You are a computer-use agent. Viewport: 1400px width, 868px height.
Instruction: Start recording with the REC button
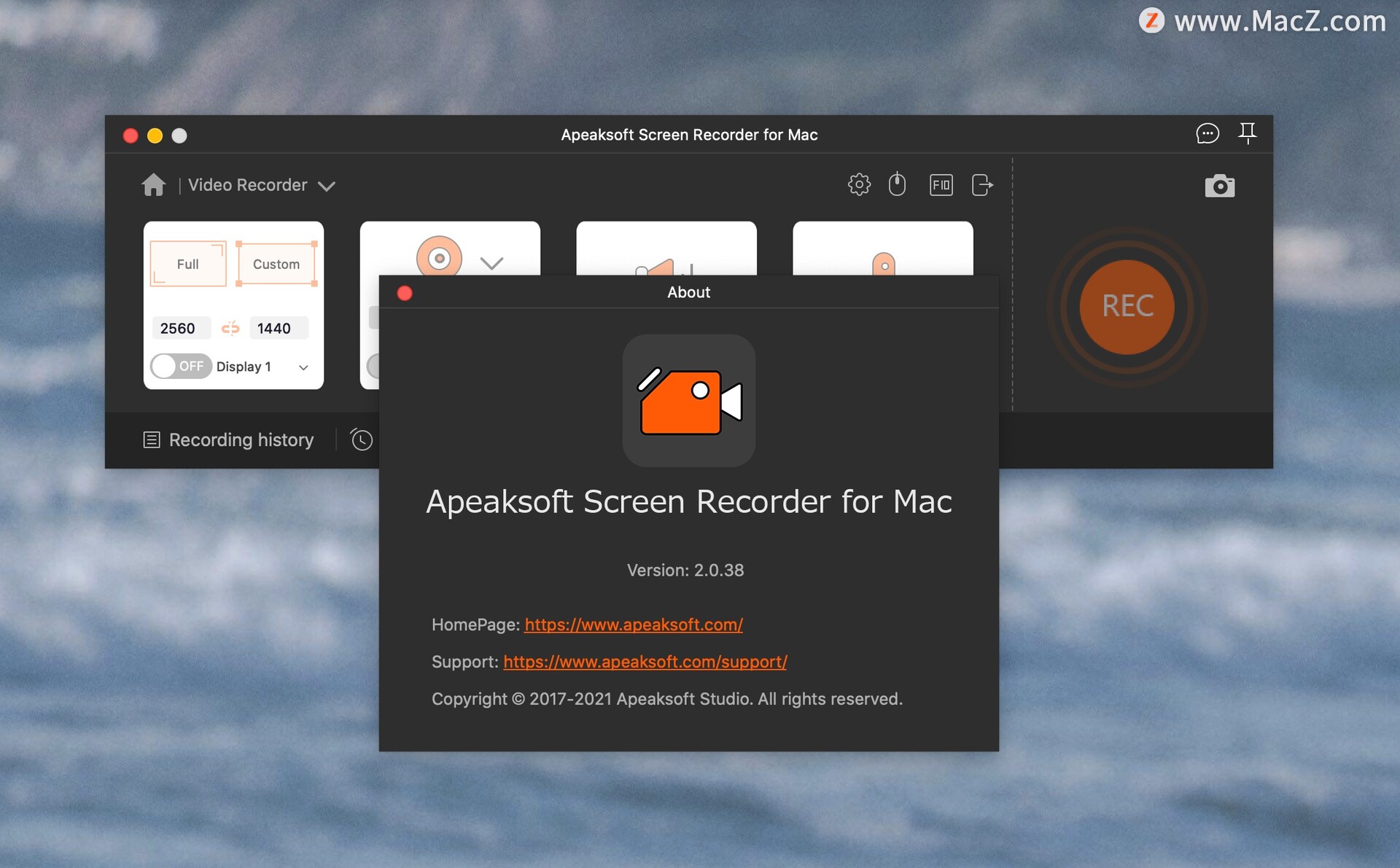pyautogui.click(x=1127, y=307)
